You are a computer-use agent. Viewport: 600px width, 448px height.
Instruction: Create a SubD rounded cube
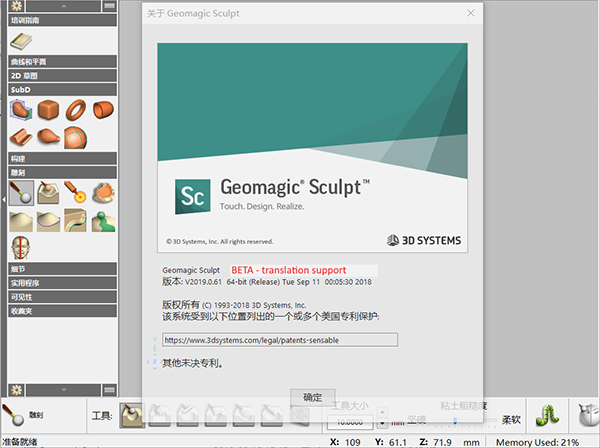[x=48, y=110]
